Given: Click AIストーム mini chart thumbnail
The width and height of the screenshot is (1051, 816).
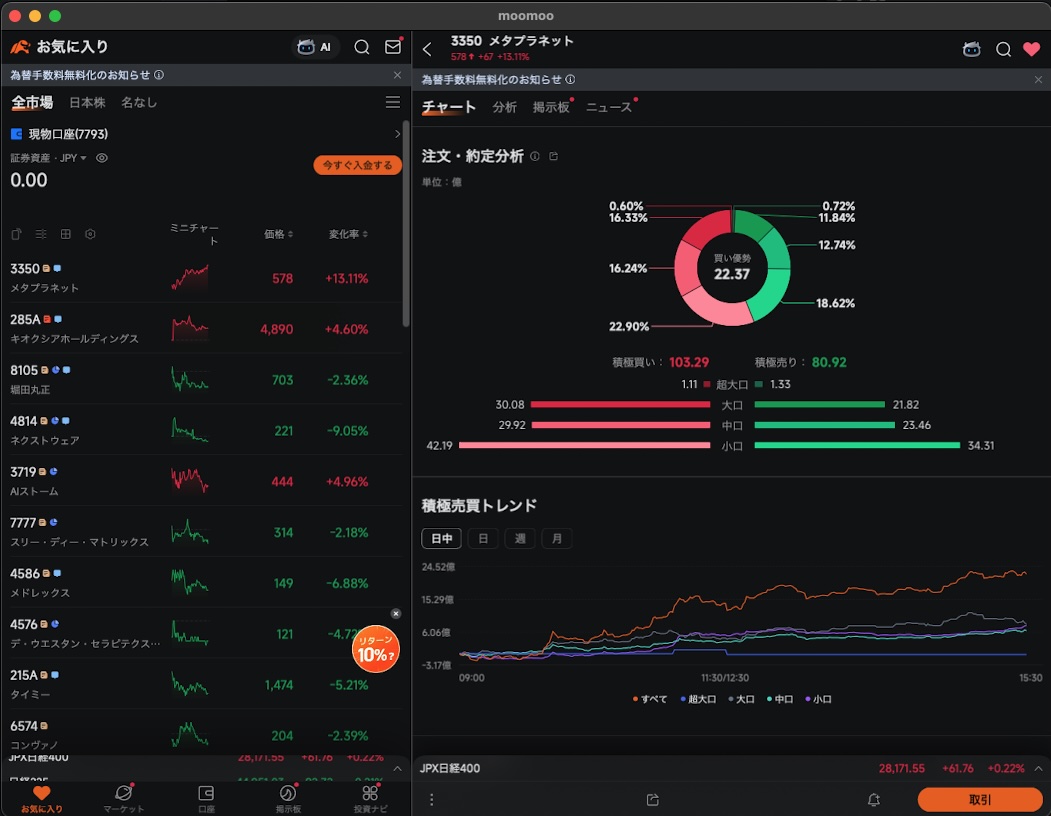Looking at the screenshot, I should (190, 481).
